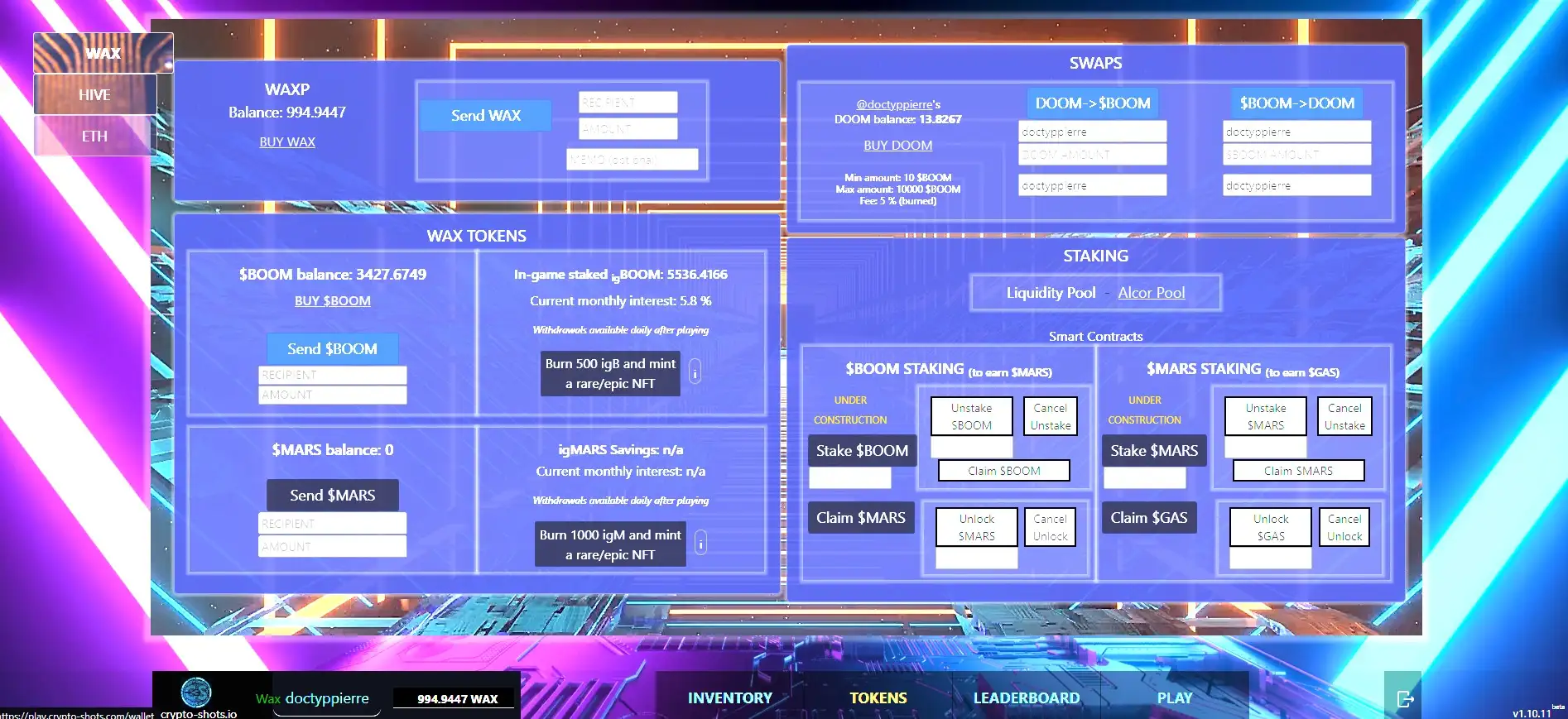Open the Alcor Pool link
The image size is (1568, 719).
pos(1151,293)
